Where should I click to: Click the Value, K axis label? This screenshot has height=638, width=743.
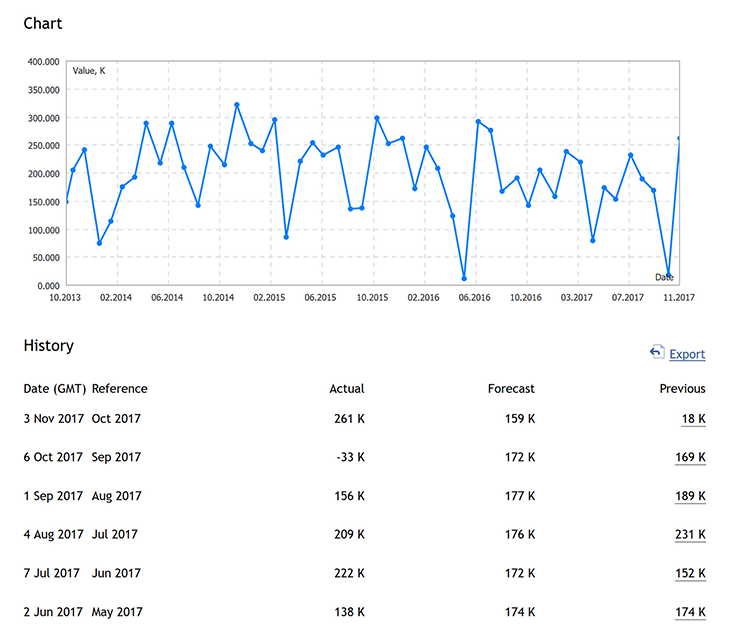(x=89, y=71)
